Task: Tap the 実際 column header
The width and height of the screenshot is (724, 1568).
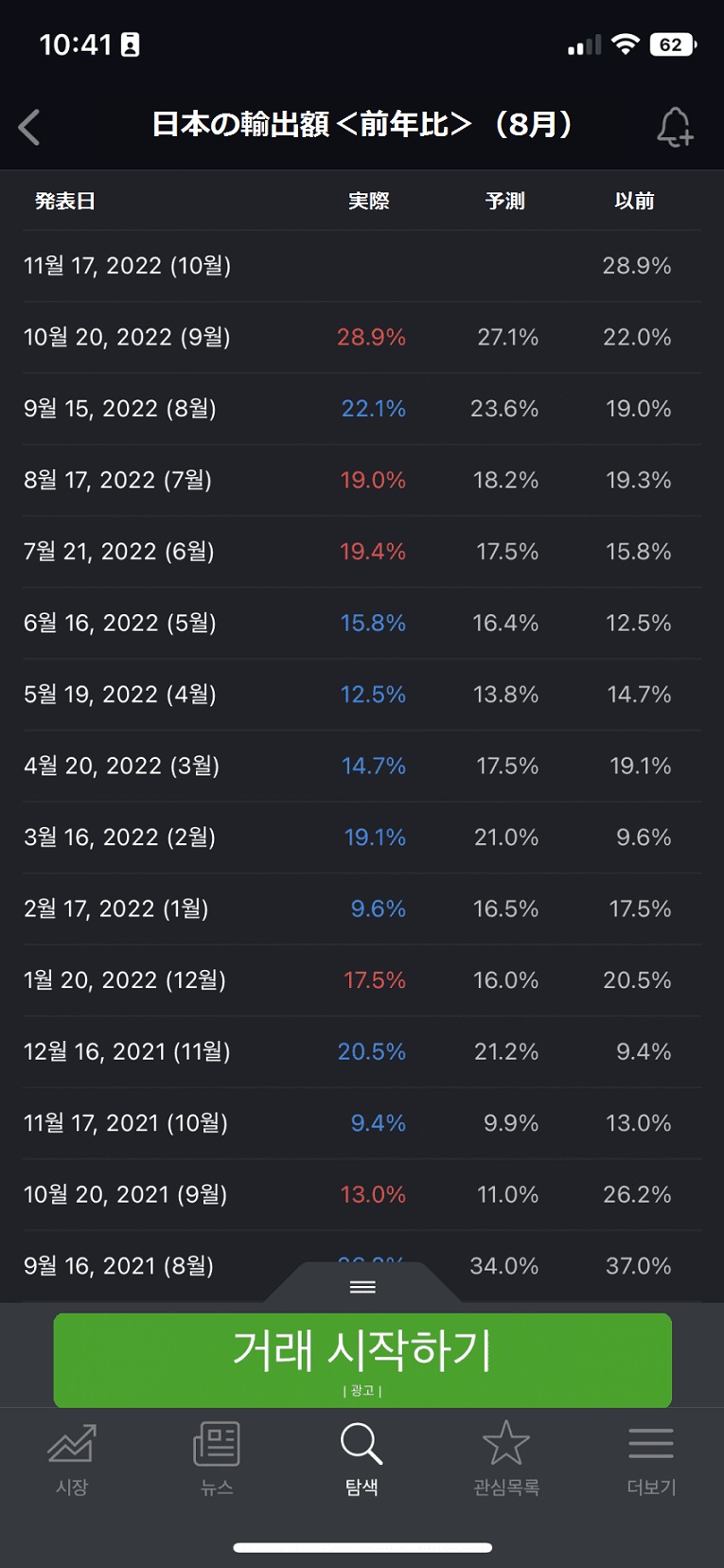Action: click(369, 201)
